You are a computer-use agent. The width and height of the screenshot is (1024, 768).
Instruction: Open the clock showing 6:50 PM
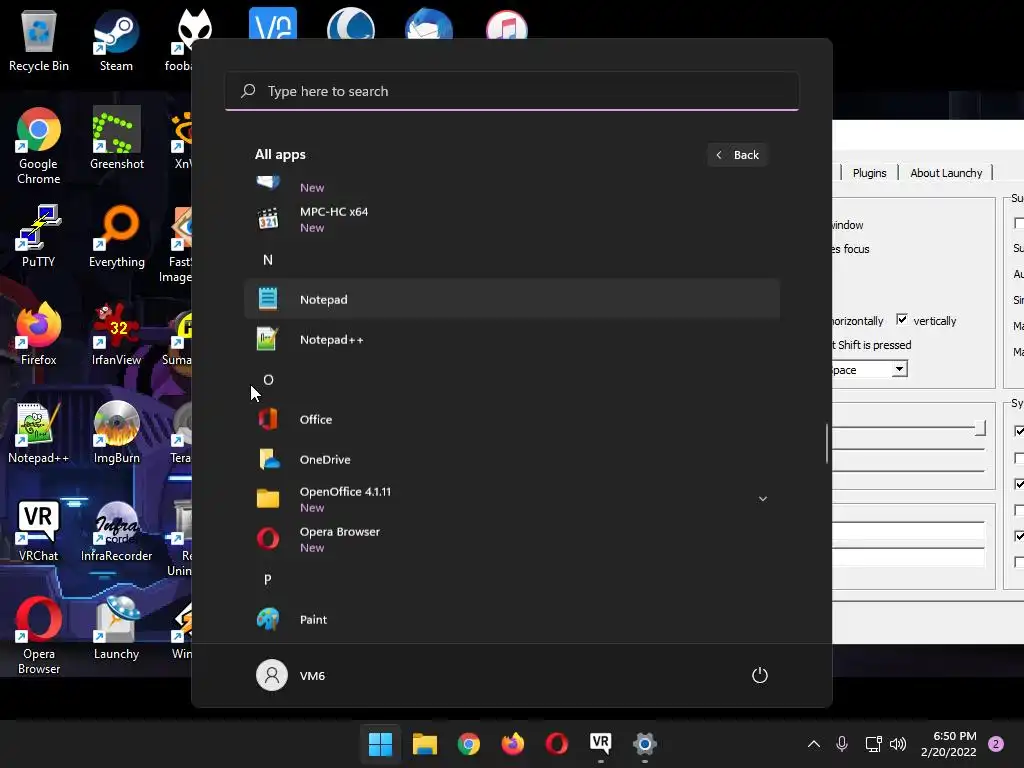point(948,744)
